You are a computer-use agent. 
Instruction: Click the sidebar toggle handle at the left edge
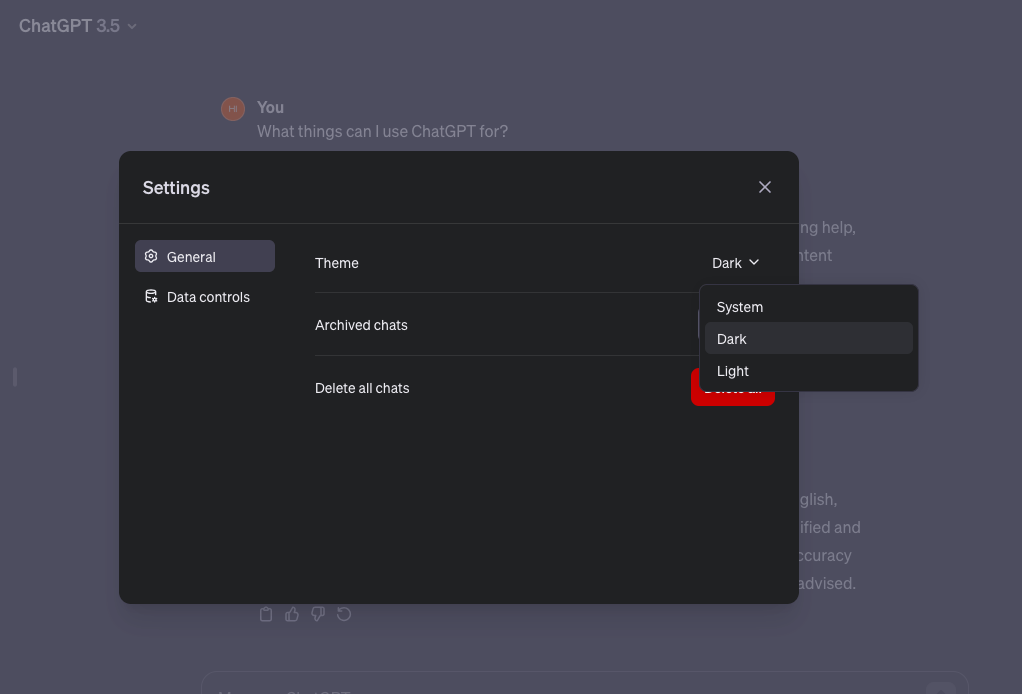coord(14,377)
